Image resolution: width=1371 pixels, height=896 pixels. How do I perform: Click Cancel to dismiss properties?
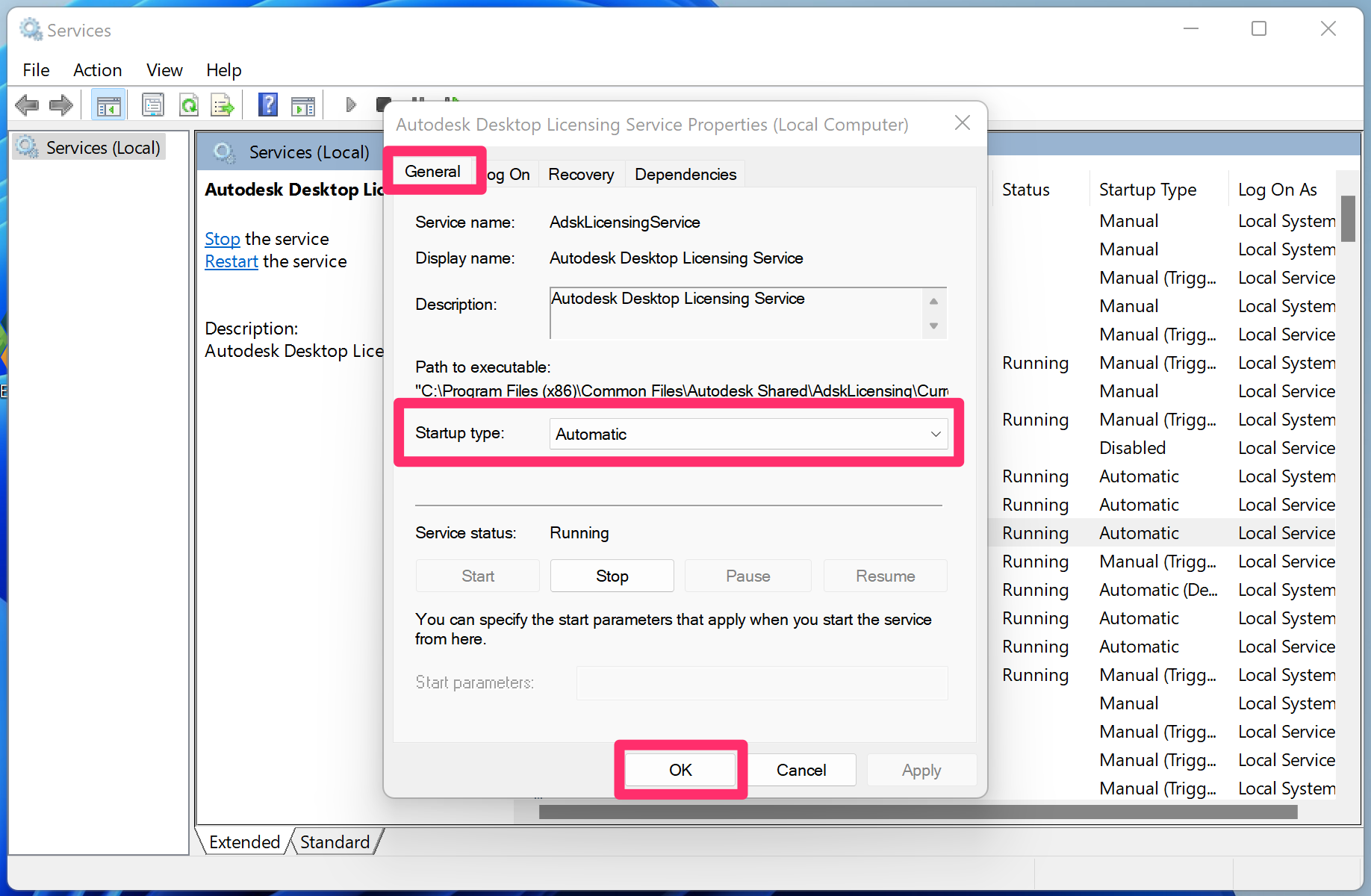point(800,770)
